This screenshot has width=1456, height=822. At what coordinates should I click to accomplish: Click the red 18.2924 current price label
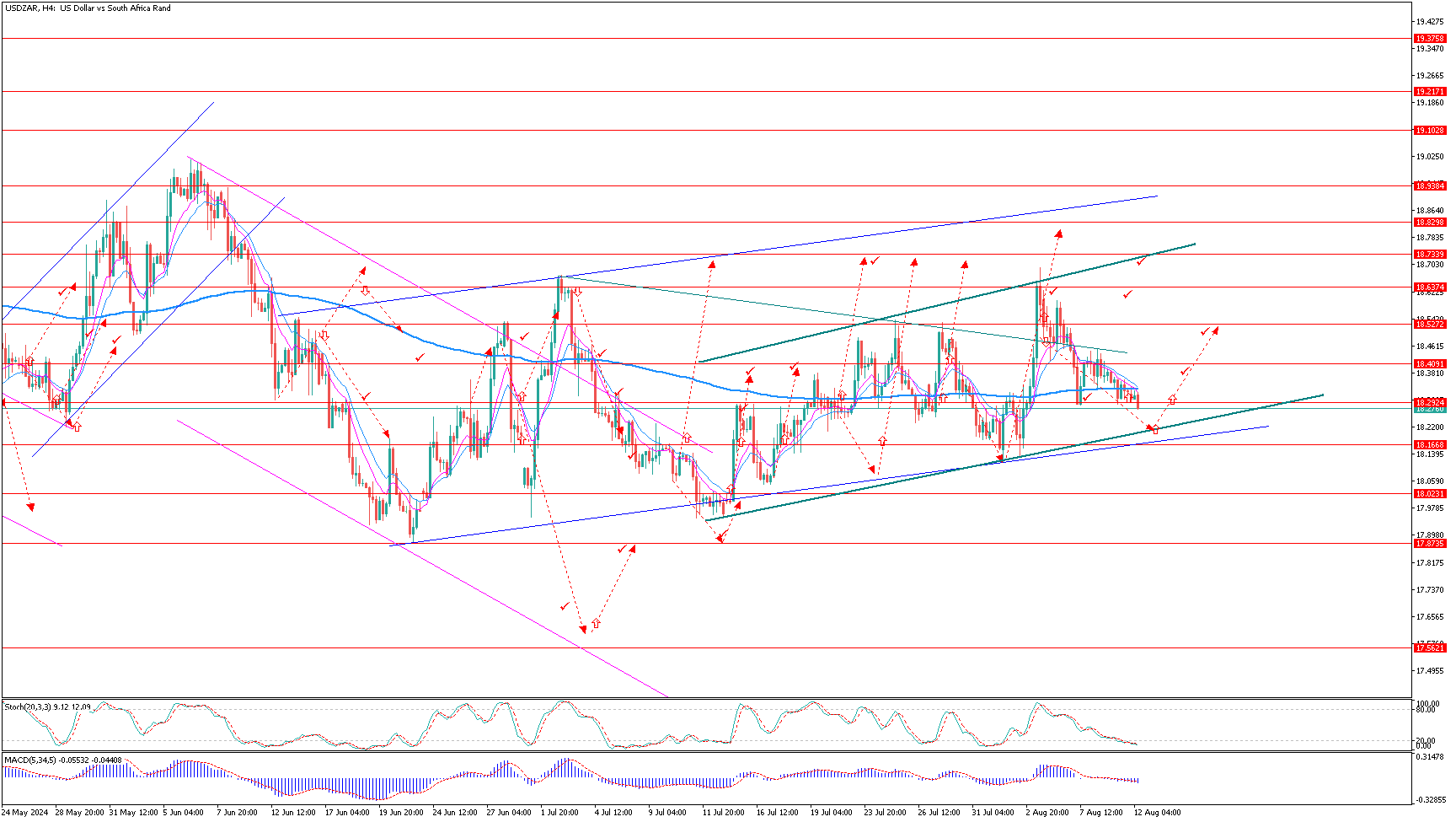click(1430, 403)
